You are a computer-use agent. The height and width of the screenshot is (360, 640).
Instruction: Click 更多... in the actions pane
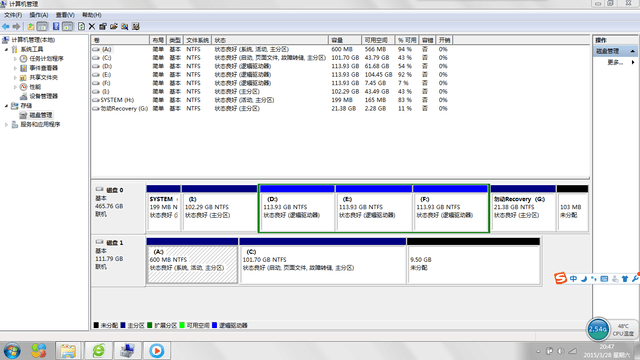(x=615, y=62)
